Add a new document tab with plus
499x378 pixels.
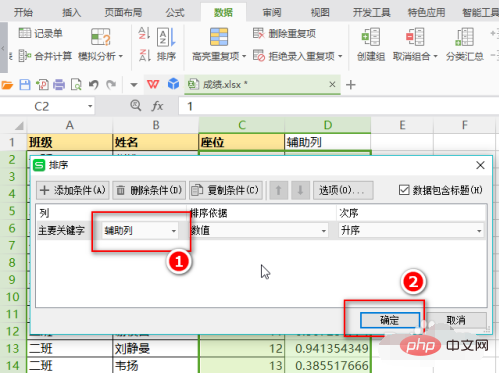[351, 85]
